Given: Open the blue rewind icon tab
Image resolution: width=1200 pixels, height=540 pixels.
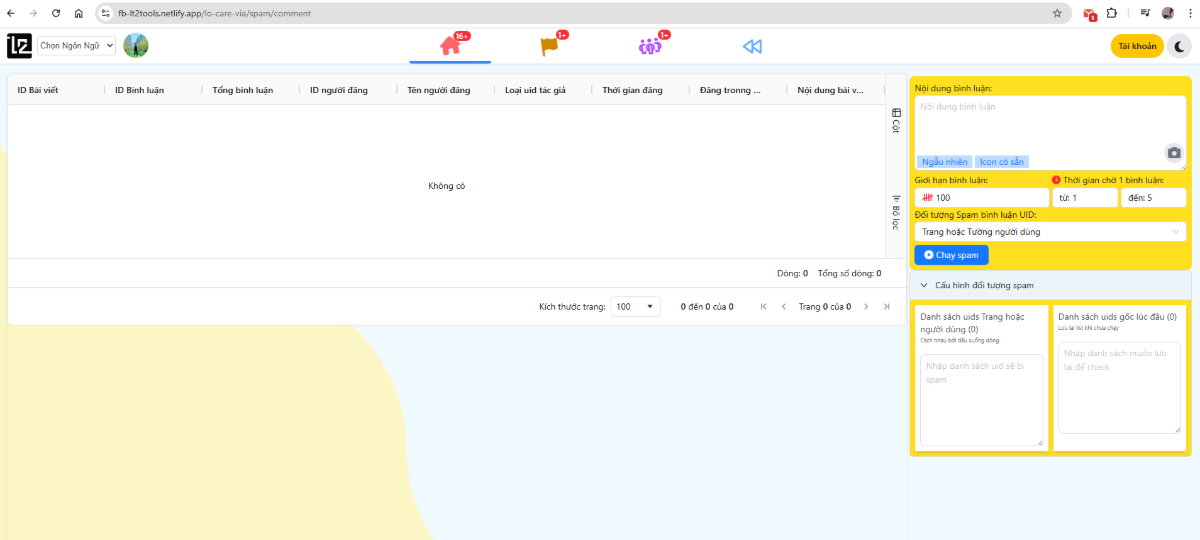Looking at the screenshot, I should coord(752,46).
